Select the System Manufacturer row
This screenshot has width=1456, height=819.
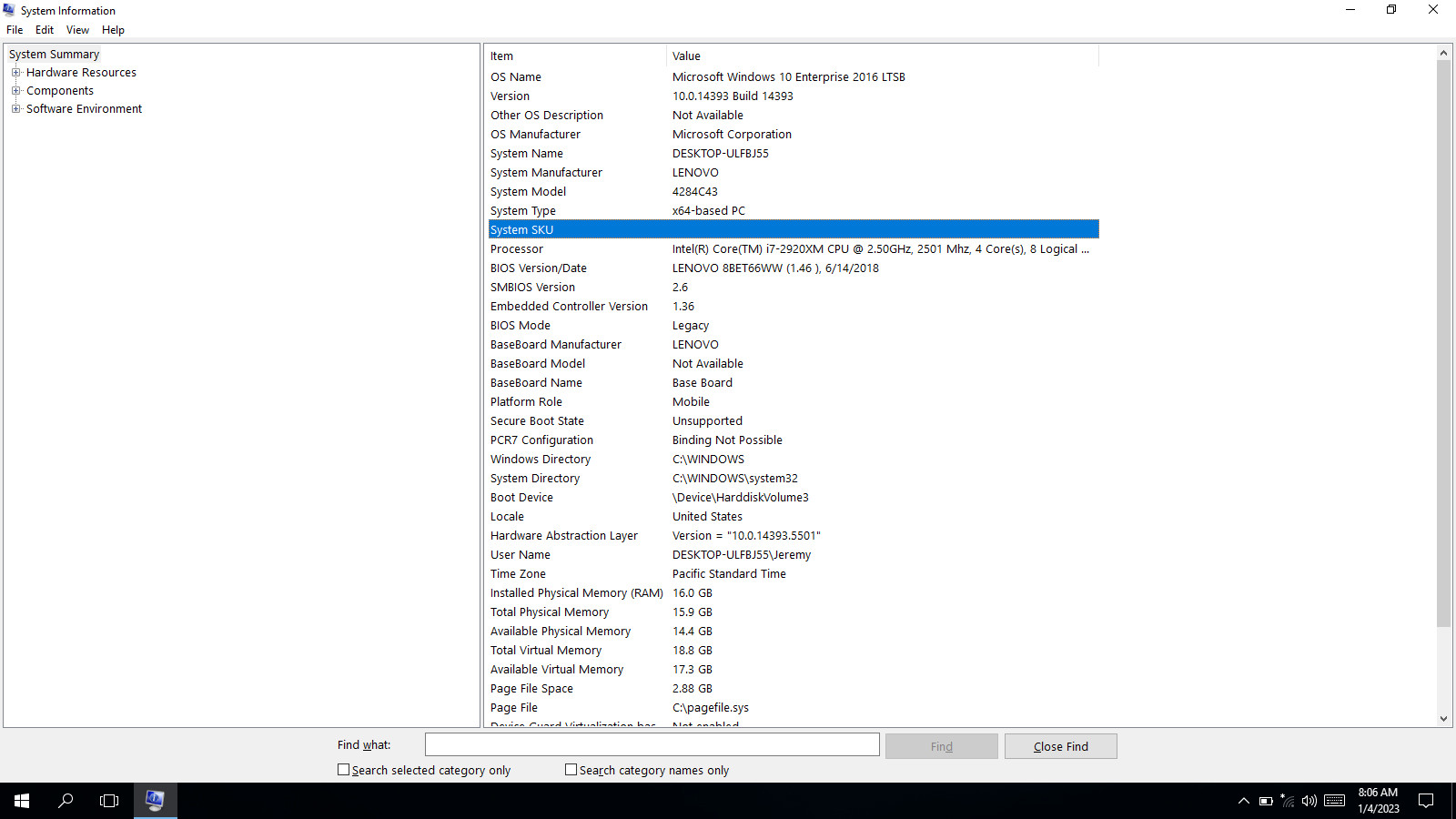pos(794,173)
